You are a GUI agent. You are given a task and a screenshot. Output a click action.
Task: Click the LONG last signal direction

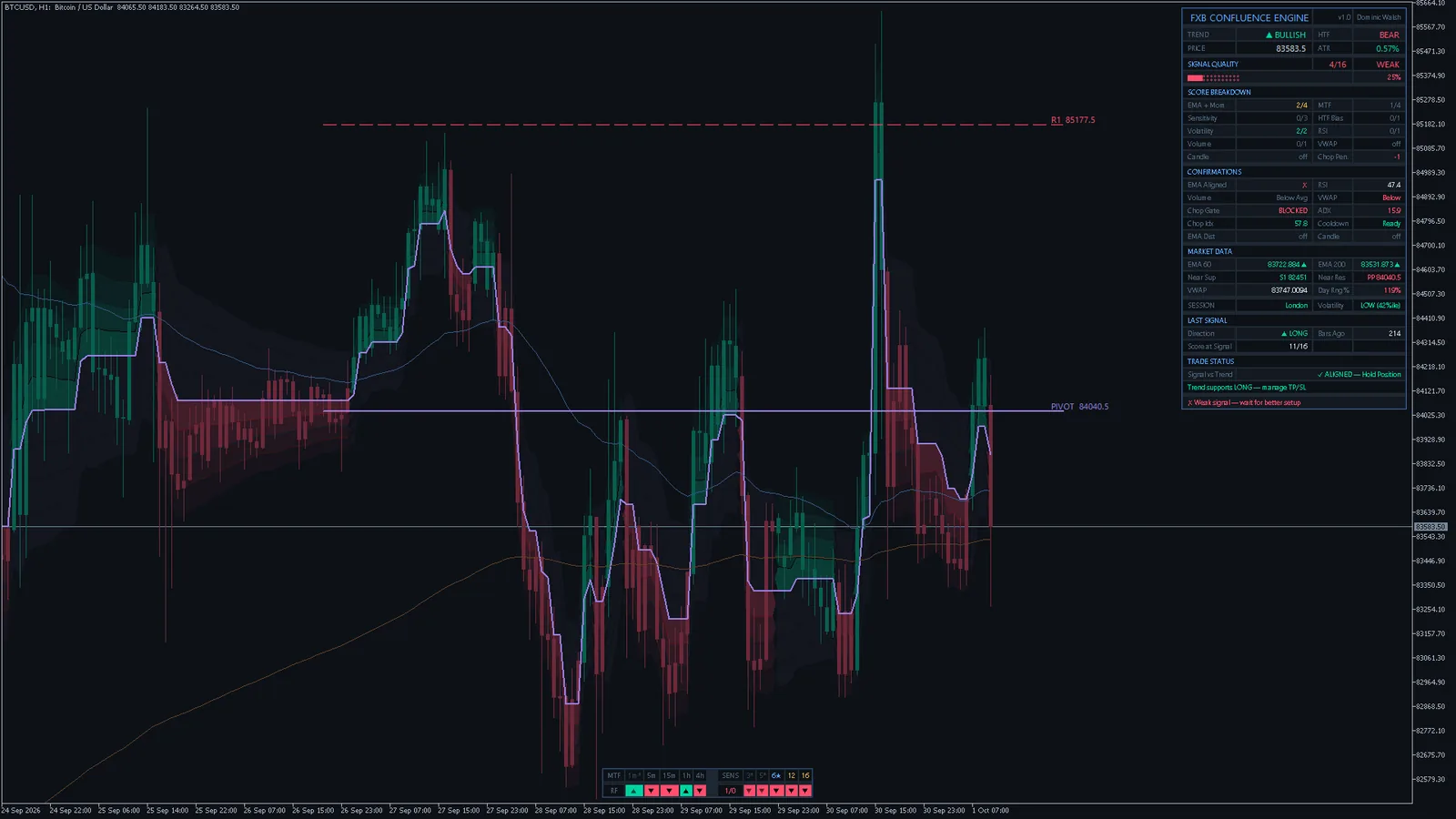[x=1294, y=334]
